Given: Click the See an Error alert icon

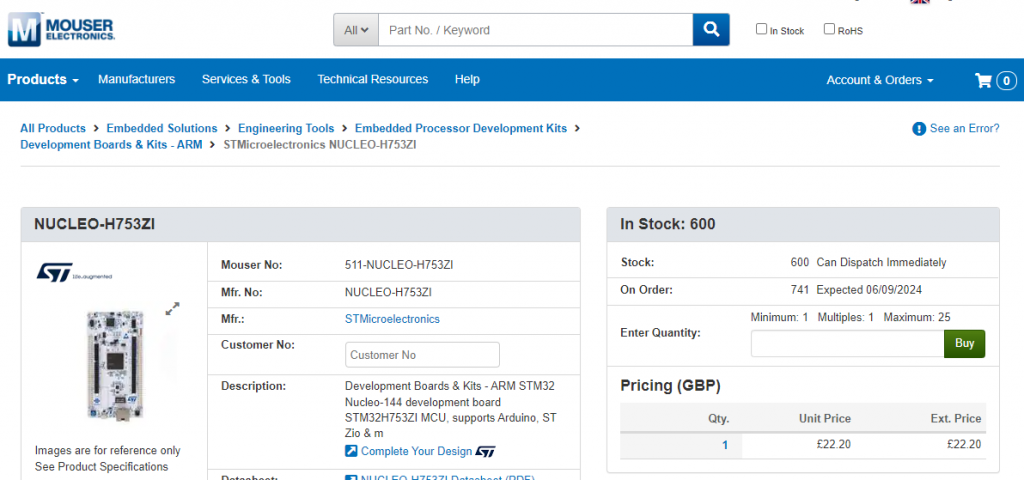Looking at the screenshot, I should [x=919, y=129].
